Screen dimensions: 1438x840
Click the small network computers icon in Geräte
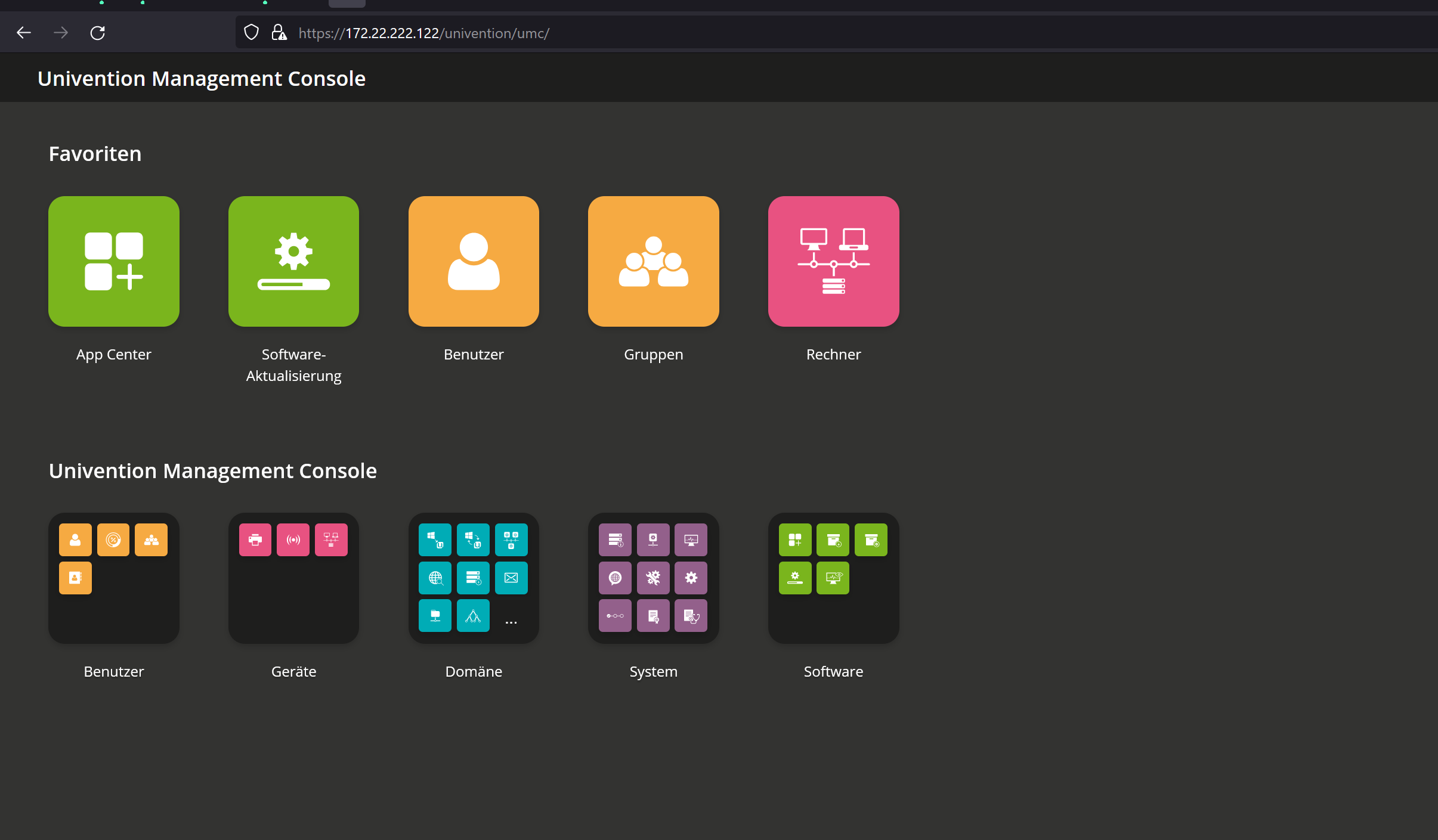[x=331, y=540]
